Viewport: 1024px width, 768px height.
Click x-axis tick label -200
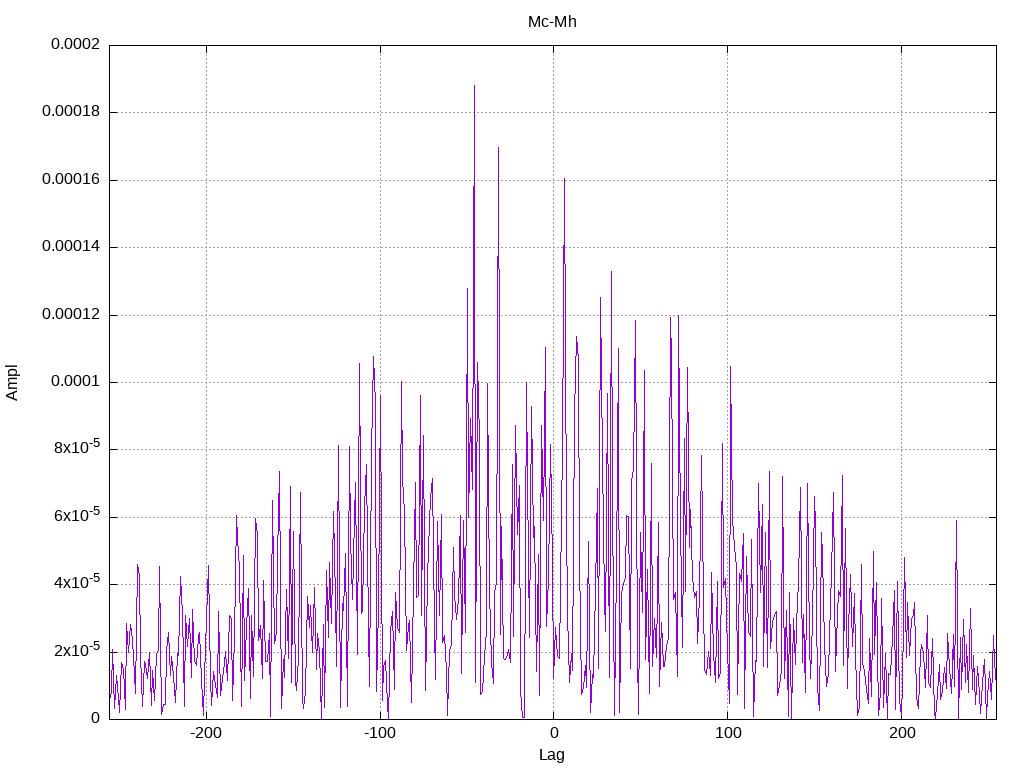(x=206, y=733)
